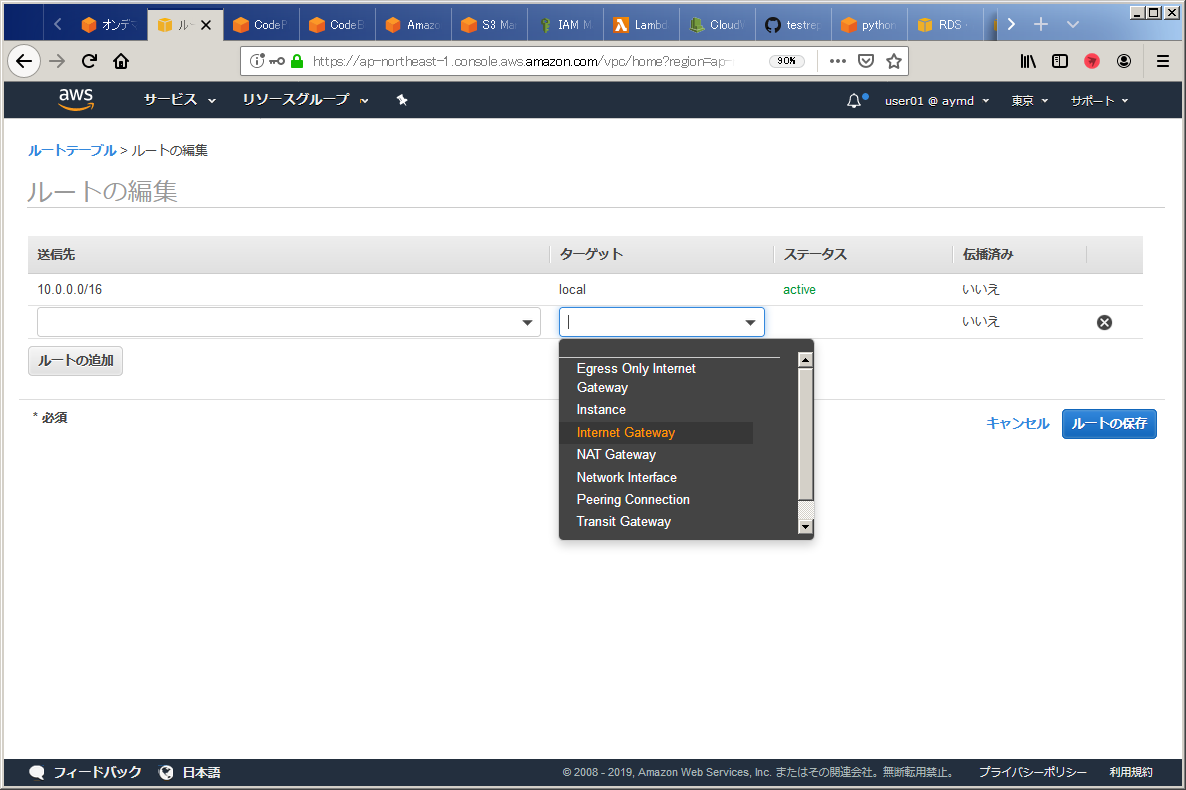Close the current ルート tab
Image resolution: width=1186 pixels, height=790 pixels.
206,25
